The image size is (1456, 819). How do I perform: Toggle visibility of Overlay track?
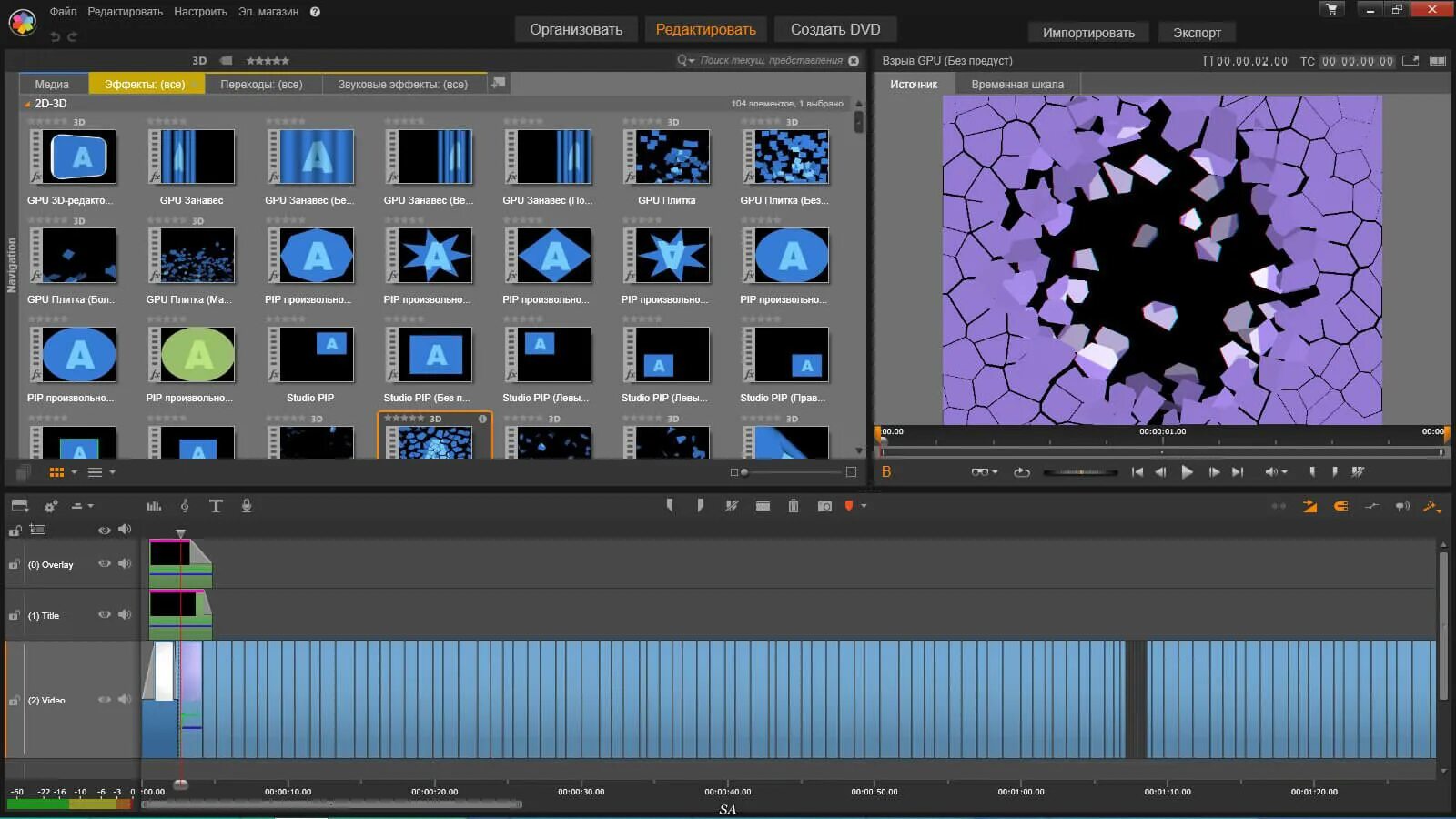coord(105,564)
